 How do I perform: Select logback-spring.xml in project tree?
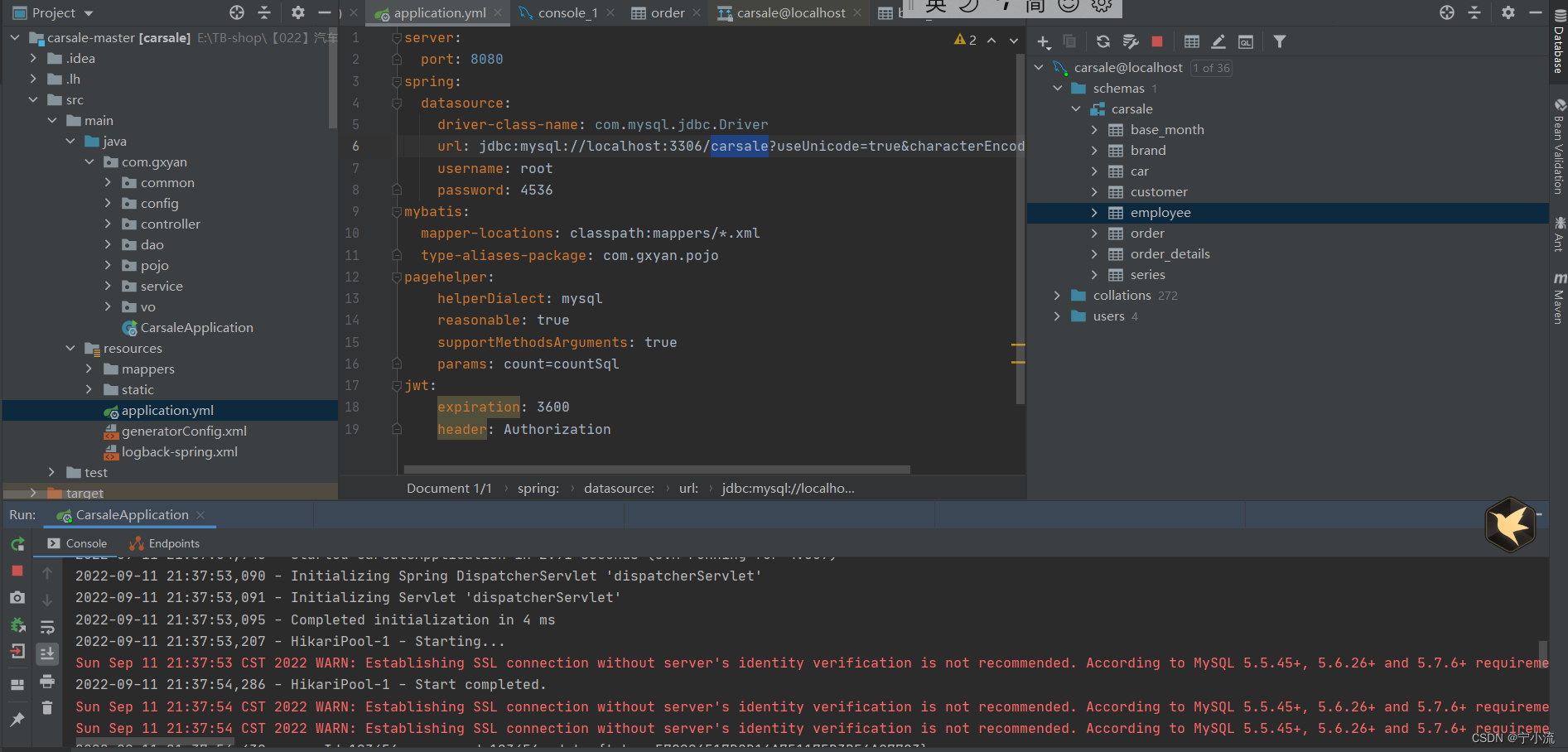click(x=171, y=451)
